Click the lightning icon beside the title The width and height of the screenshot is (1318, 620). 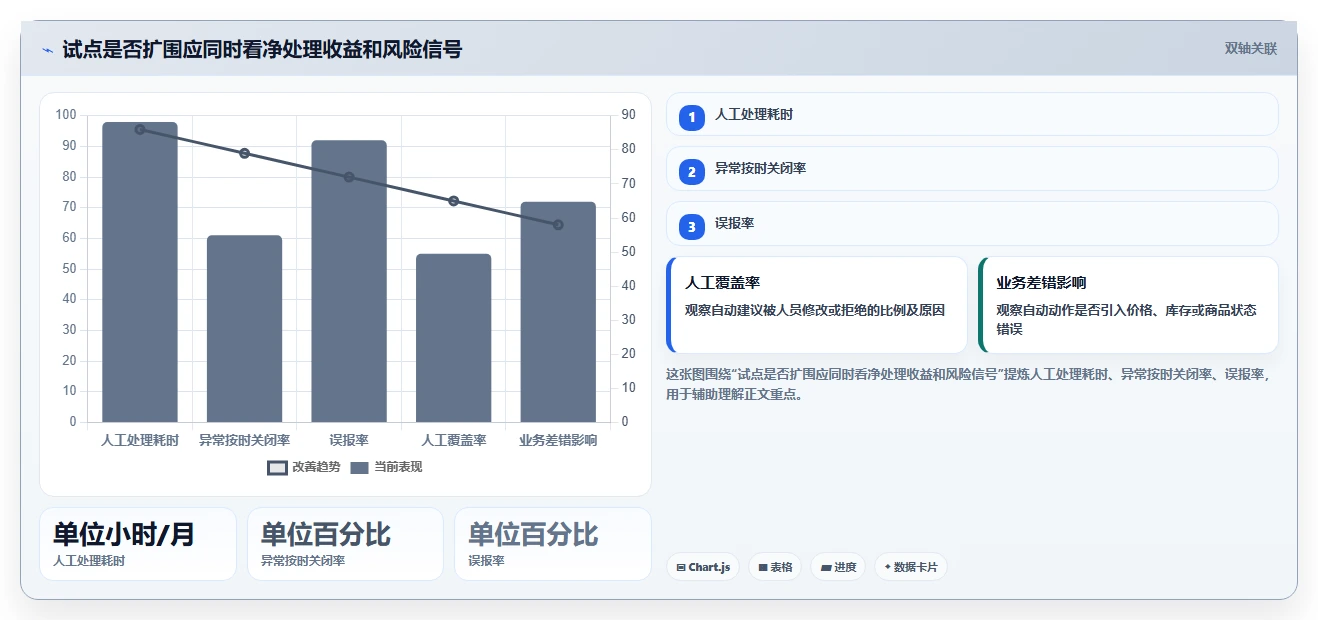(47, 50)
